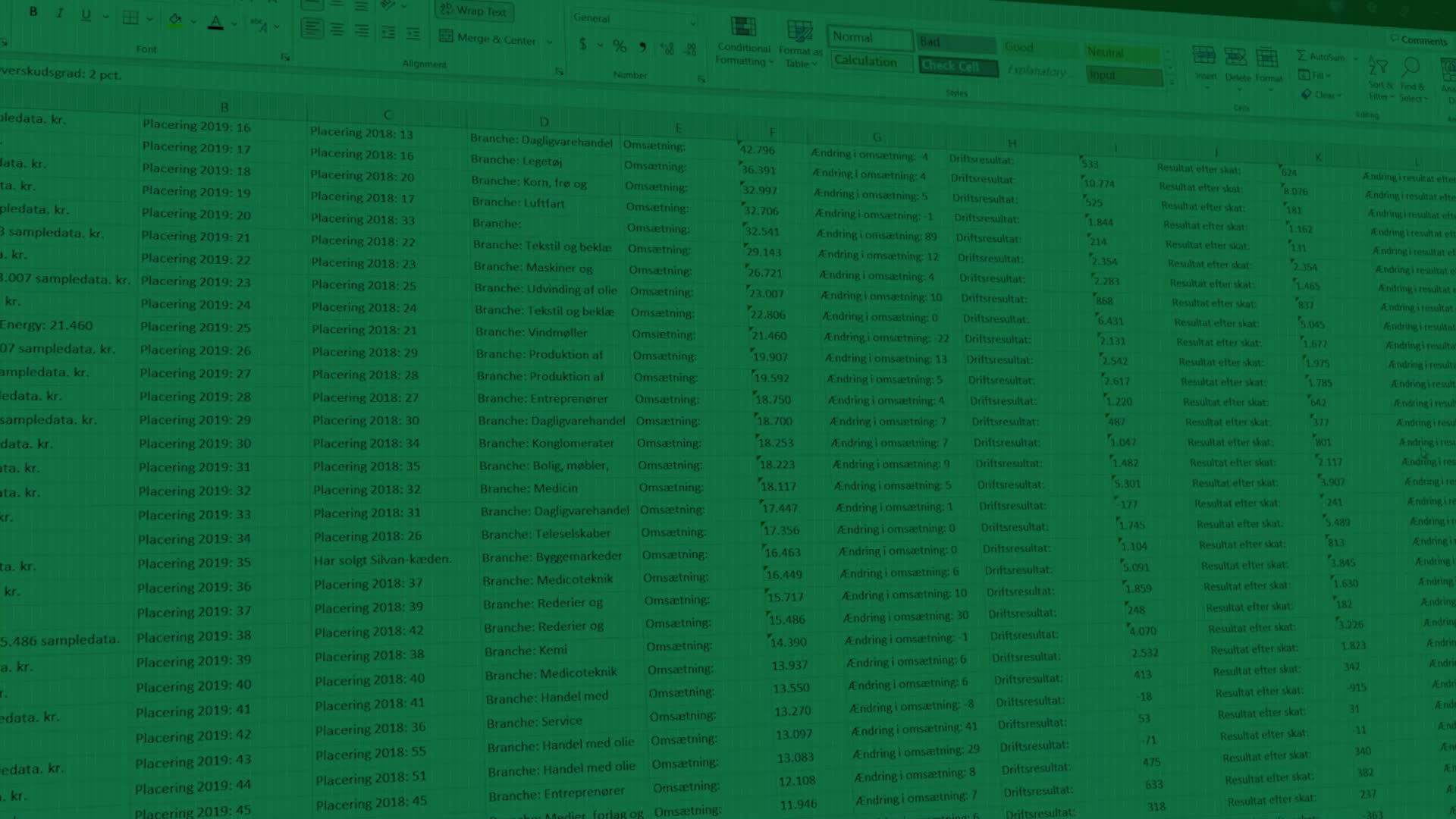Click the Decrease Decimal icon
This screenshot has height=819, width=1456.
click(690, 50)
